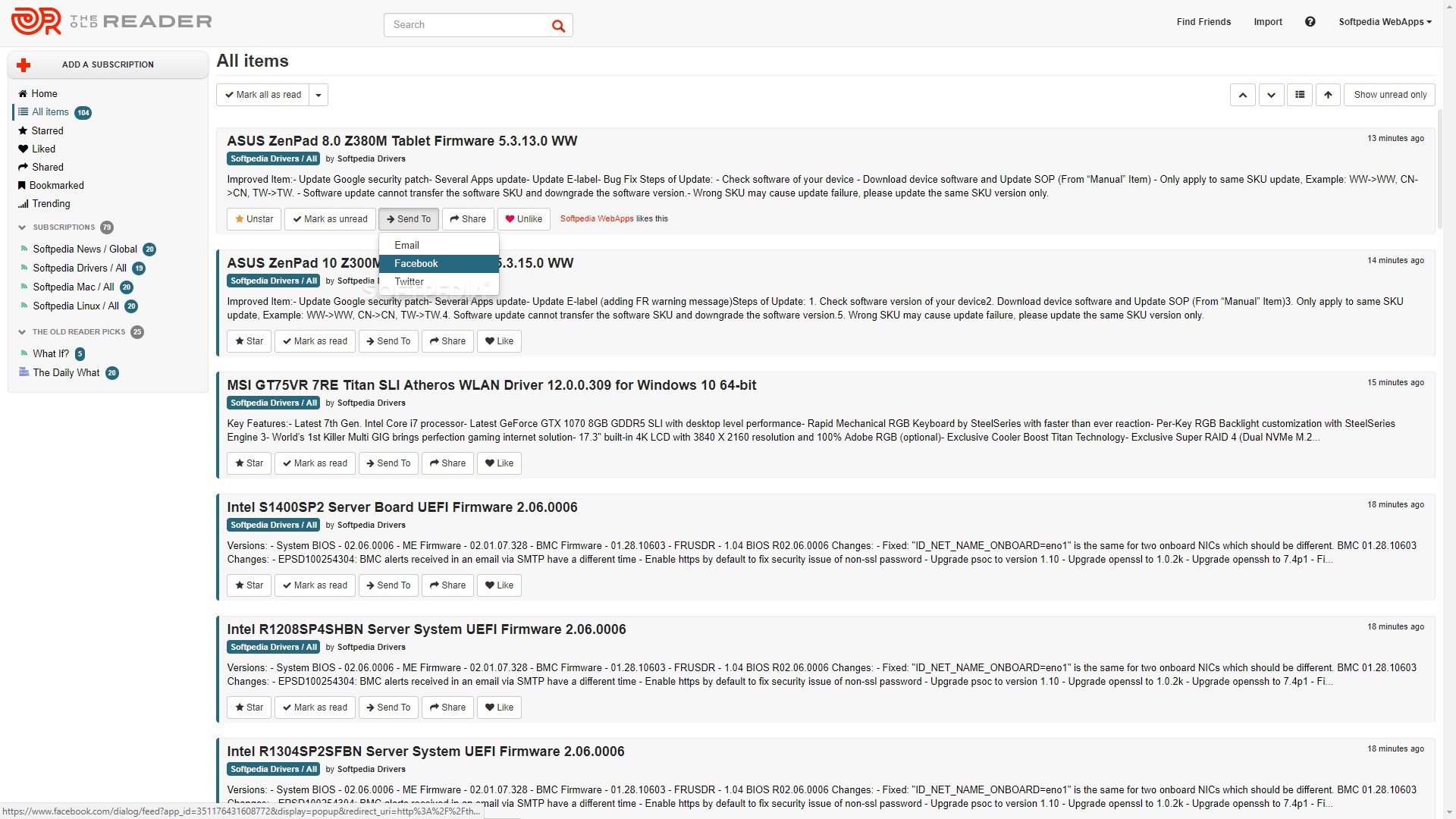Choose Twitter in Send To menu

(438, 281)
